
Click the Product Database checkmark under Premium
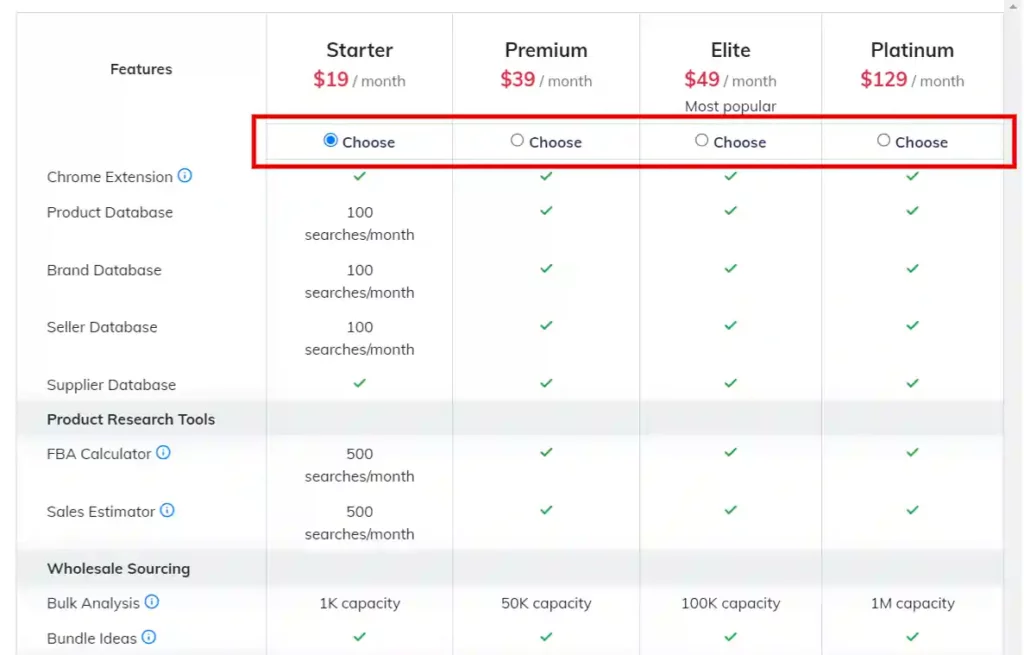click(546, 211)
